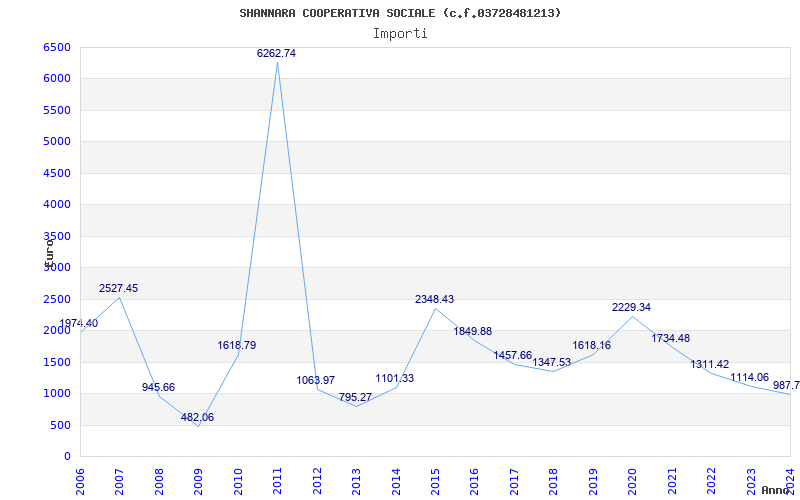Click the 1311.42 data label

click(x=710, y=365)
